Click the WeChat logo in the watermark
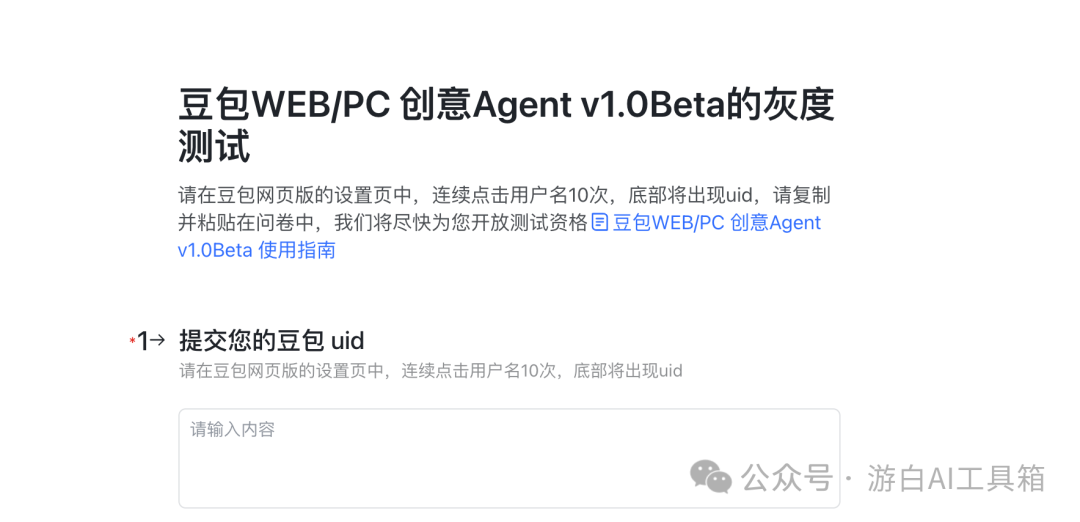The height and width of the screenshot is (522, 1080). coord(711,477)
